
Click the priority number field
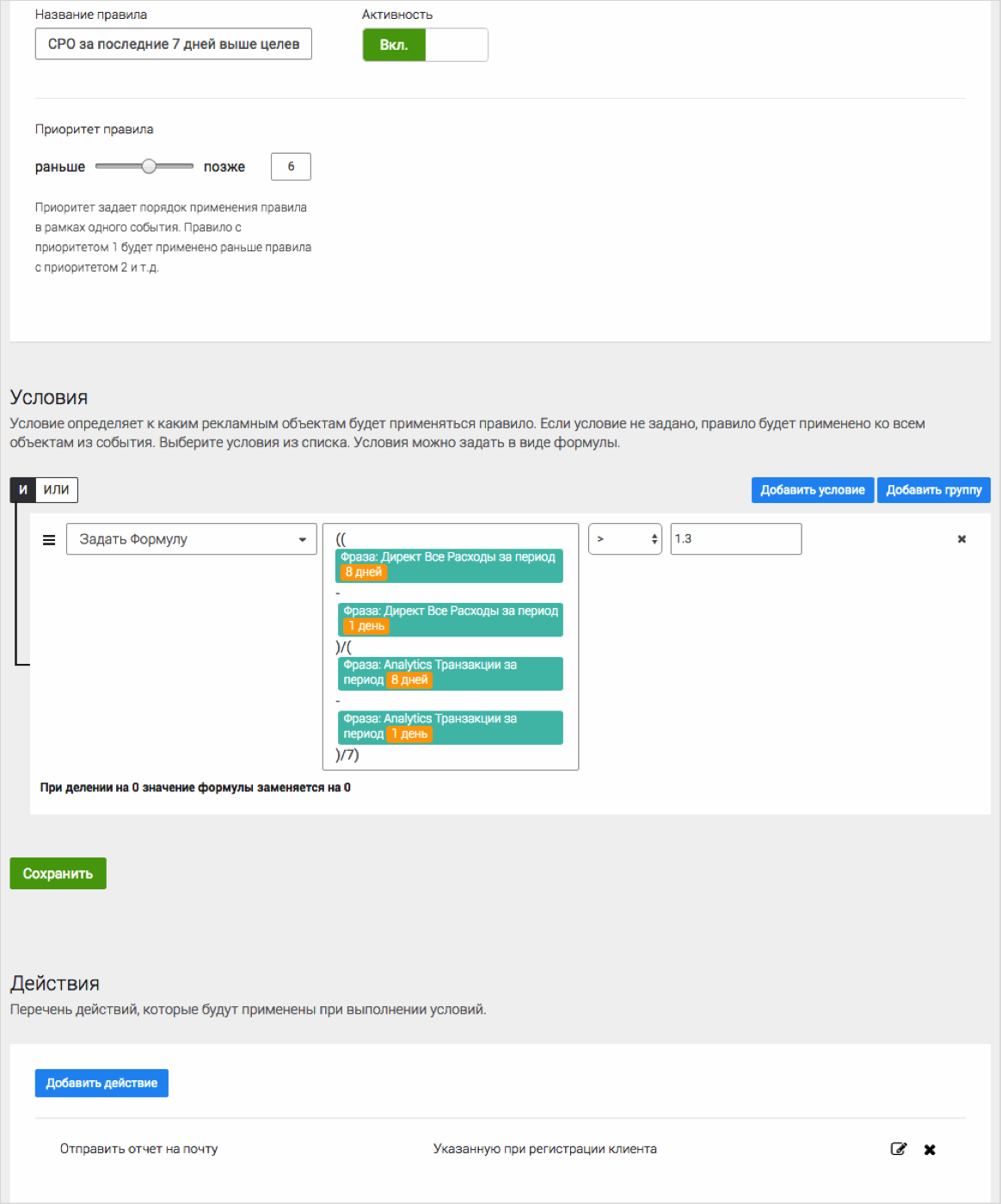pyautogui.click(x=291, y=166)
